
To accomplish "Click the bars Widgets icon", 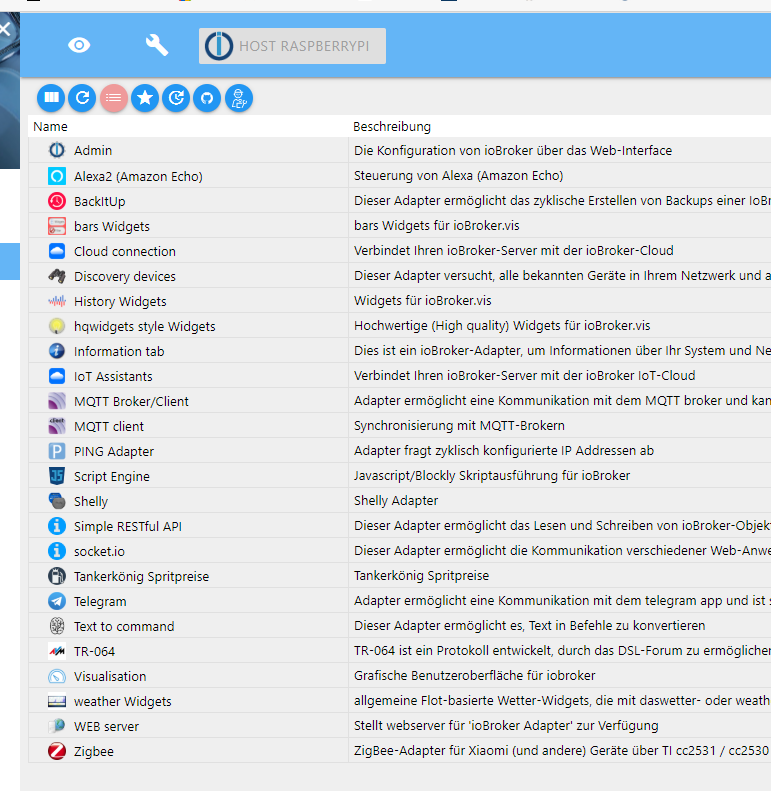I will coord(57,226).
